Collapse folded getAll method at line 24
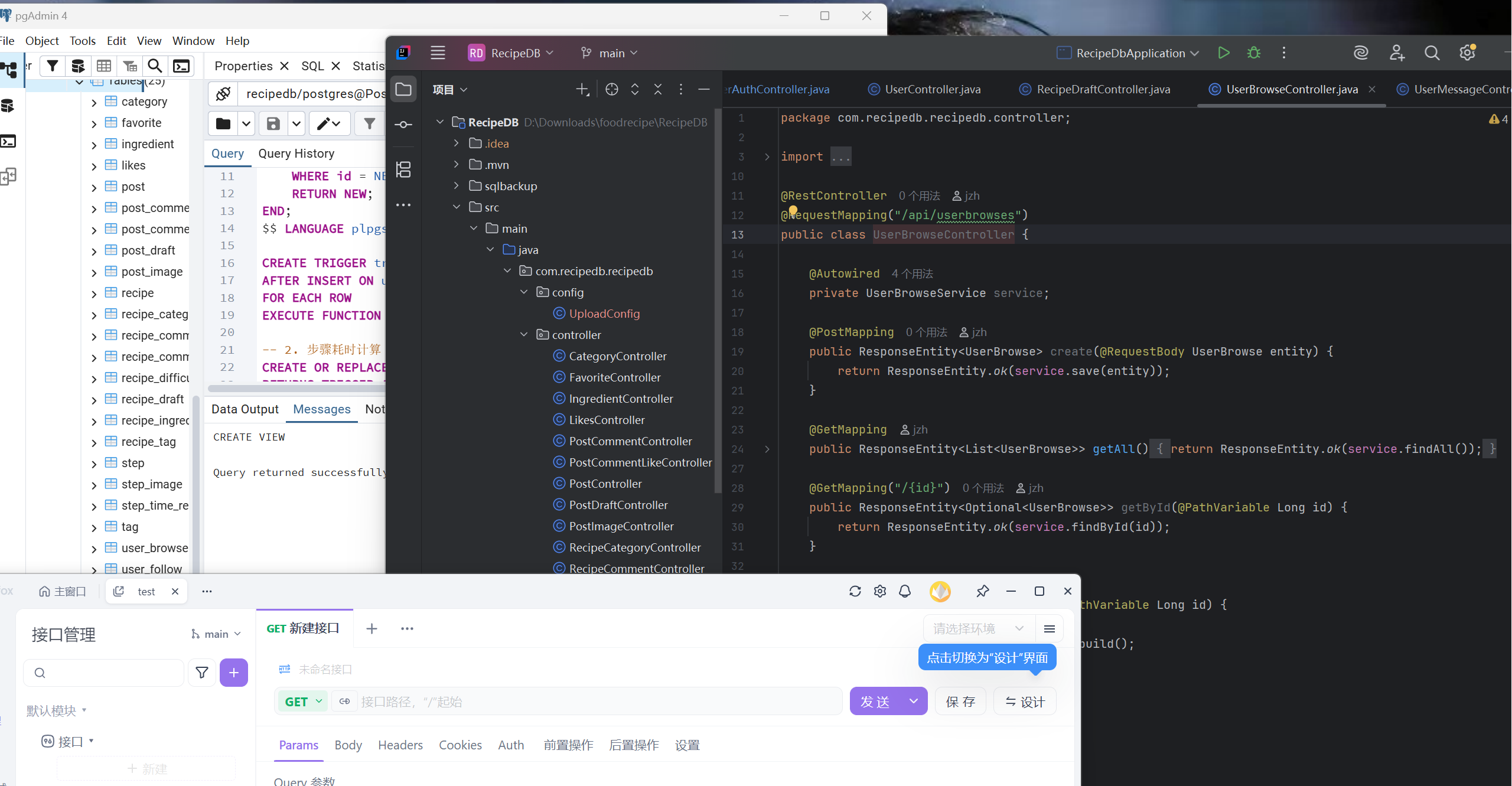Screen dimensions: 1512x786 767,449
